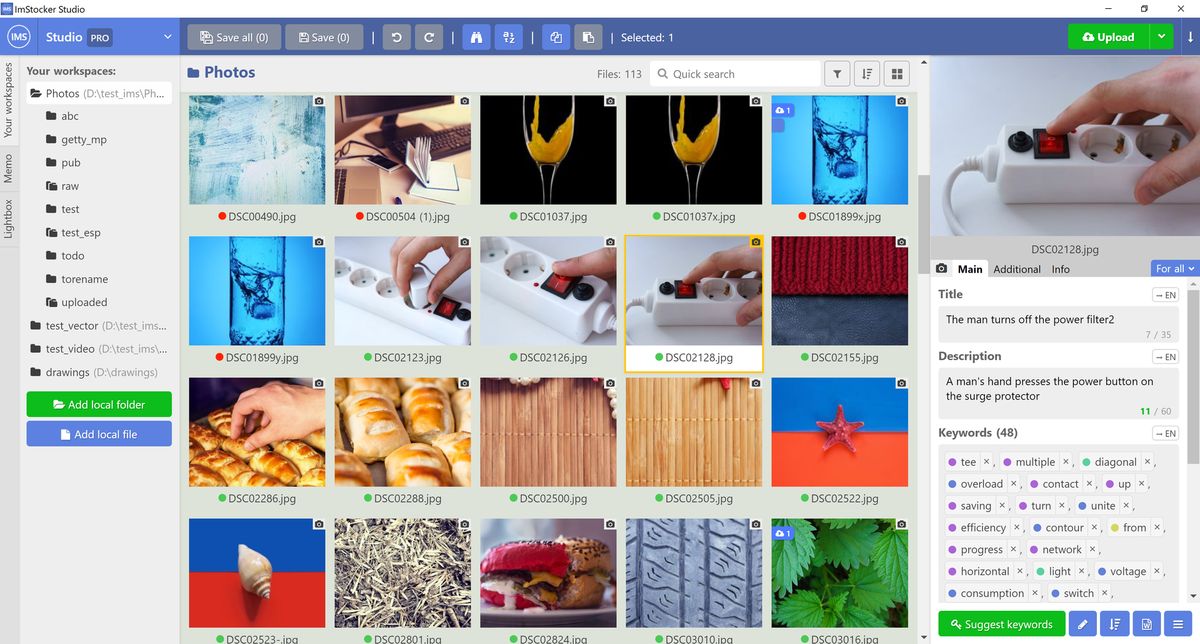Image resolution: width=1200 pixels, height=644 pixels.
Task: Switch to the Additional tab
Action: pos(1016,269)
